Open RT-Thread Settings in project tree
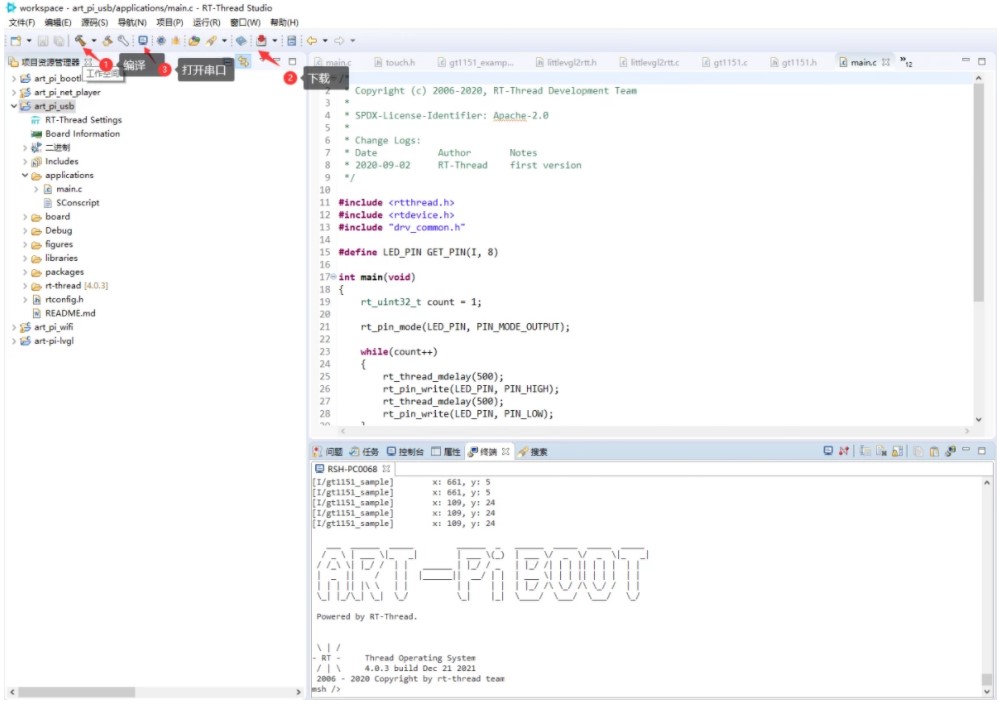 pos(83,120)
